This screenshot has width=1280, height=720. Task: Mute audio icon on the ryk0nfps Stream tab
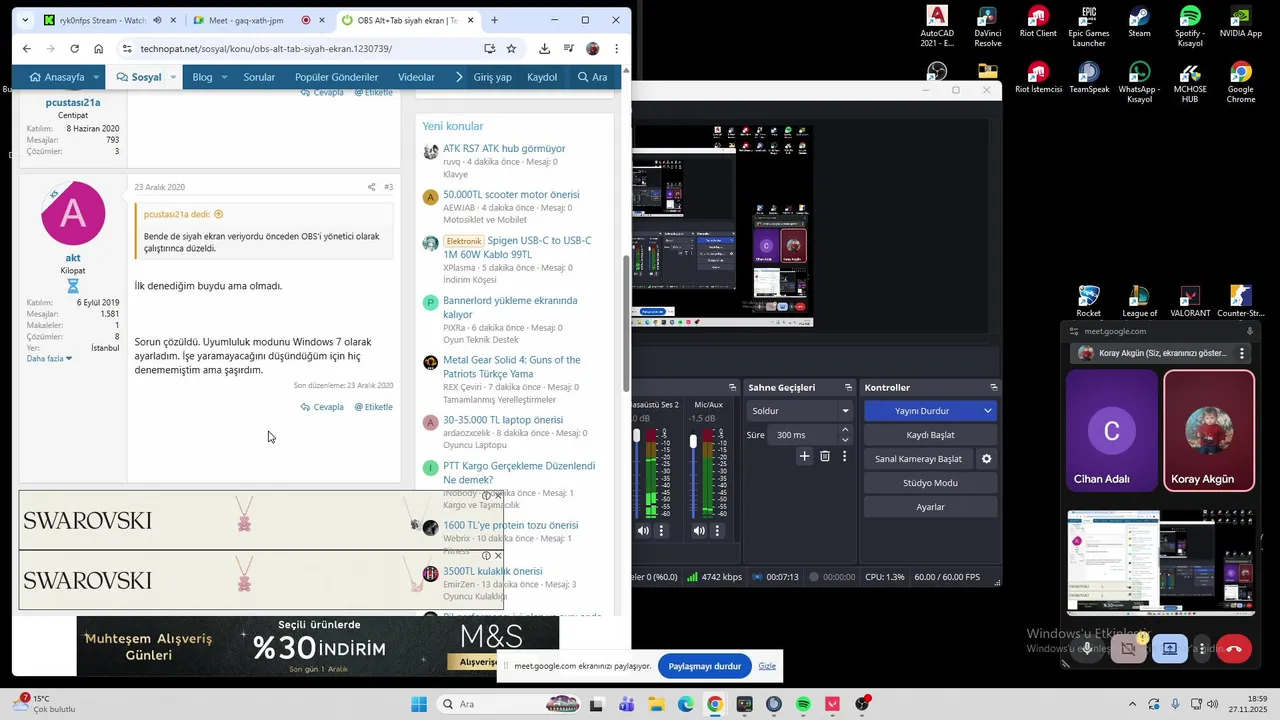click(157, 20)
